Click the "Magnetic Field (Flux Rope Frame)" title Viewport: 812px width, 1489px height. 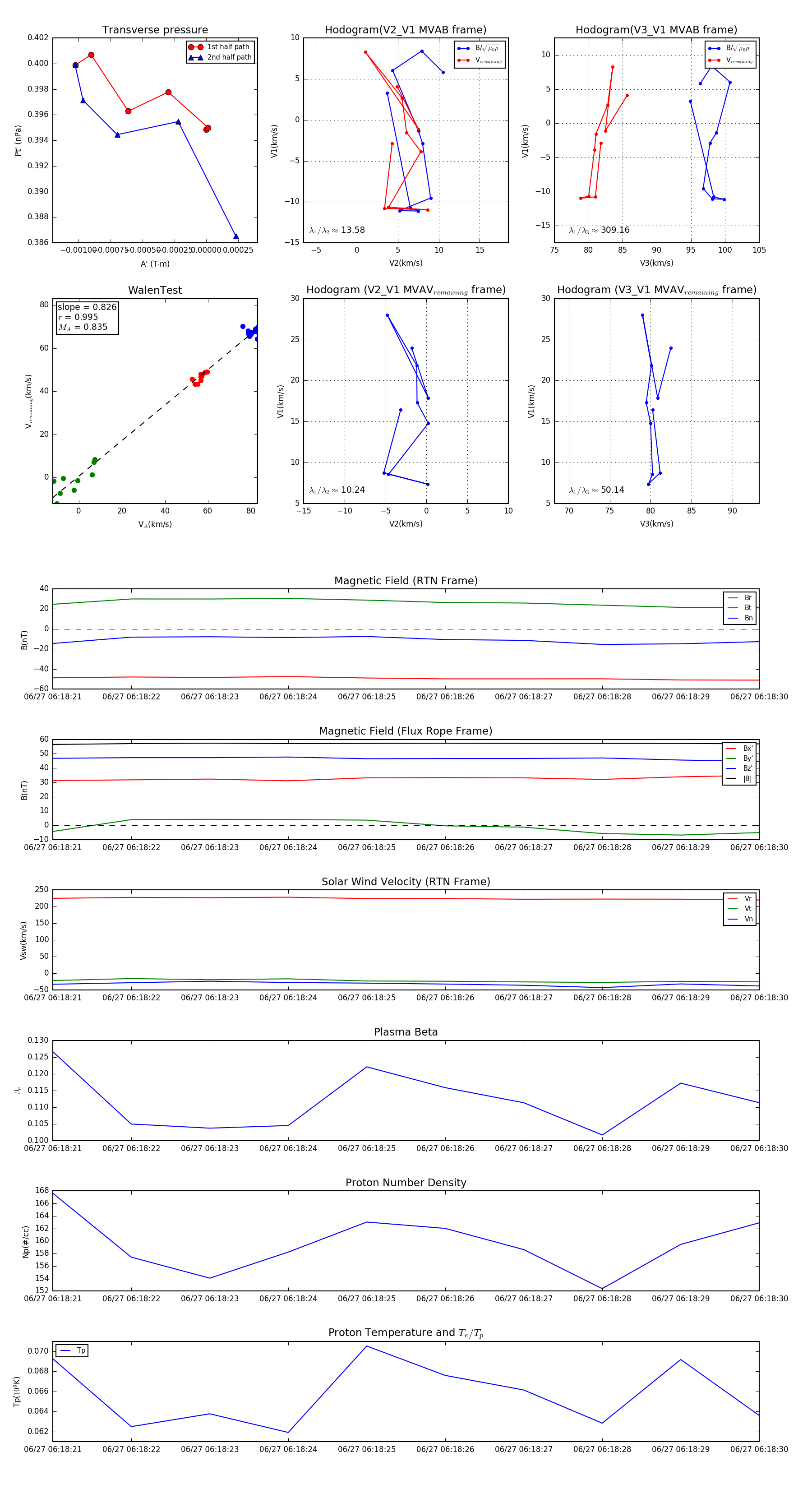(x=406, y=731)
